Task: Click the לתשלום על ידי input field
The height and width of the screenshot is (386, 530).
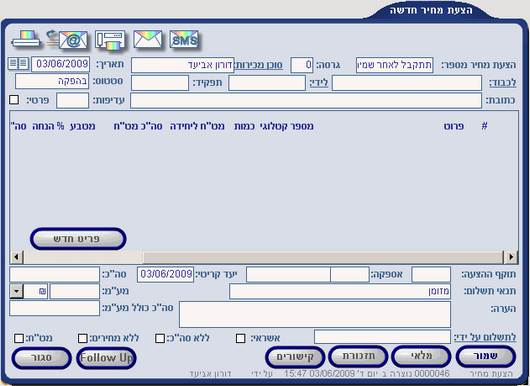Action: (x=383, y=337)
